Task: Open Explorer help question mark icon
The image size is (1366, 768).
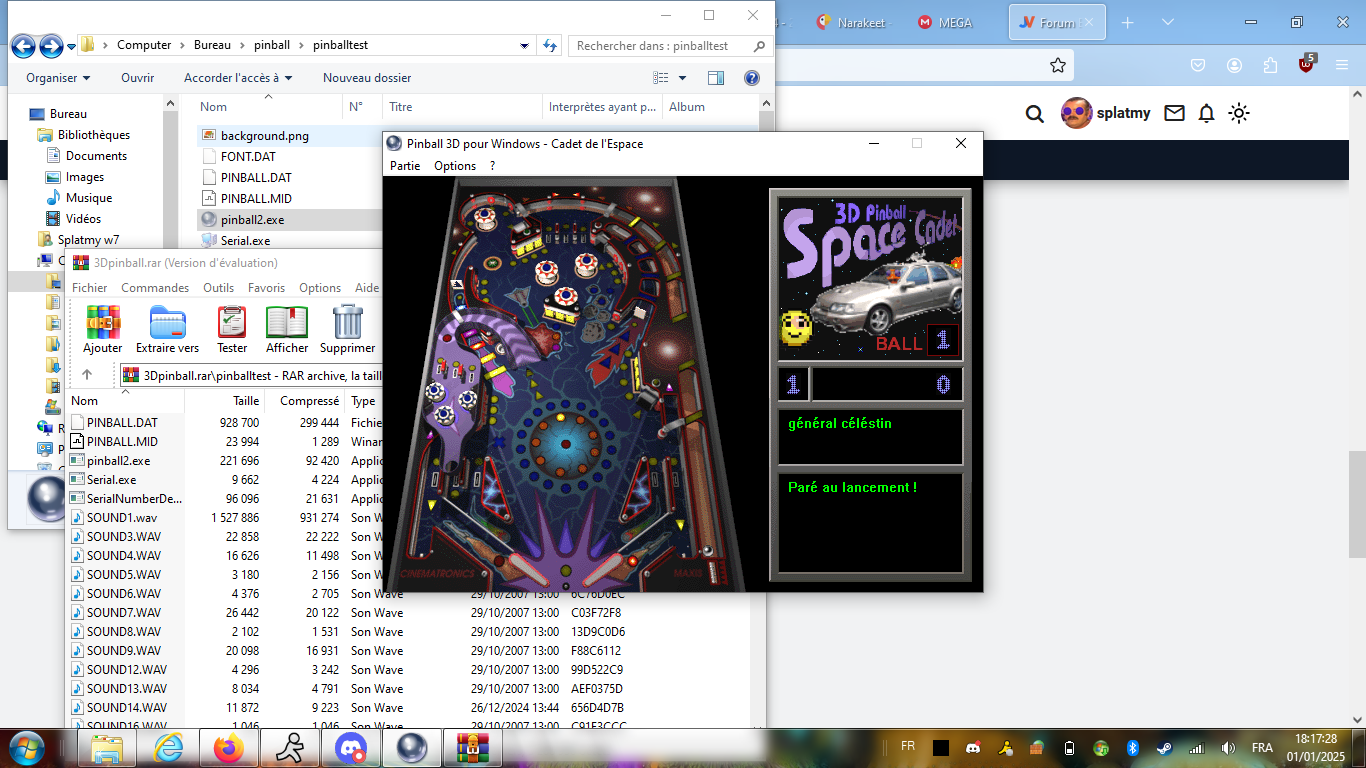Action: tap(752, 78)
